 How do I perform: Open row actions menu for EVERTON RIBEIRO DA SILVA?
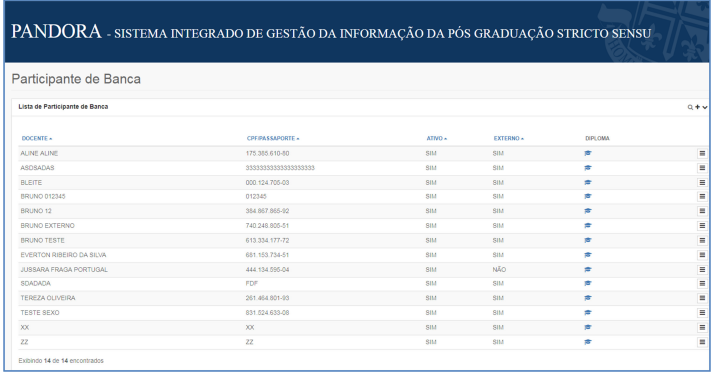pyautogui.click(x=702, y=256)
